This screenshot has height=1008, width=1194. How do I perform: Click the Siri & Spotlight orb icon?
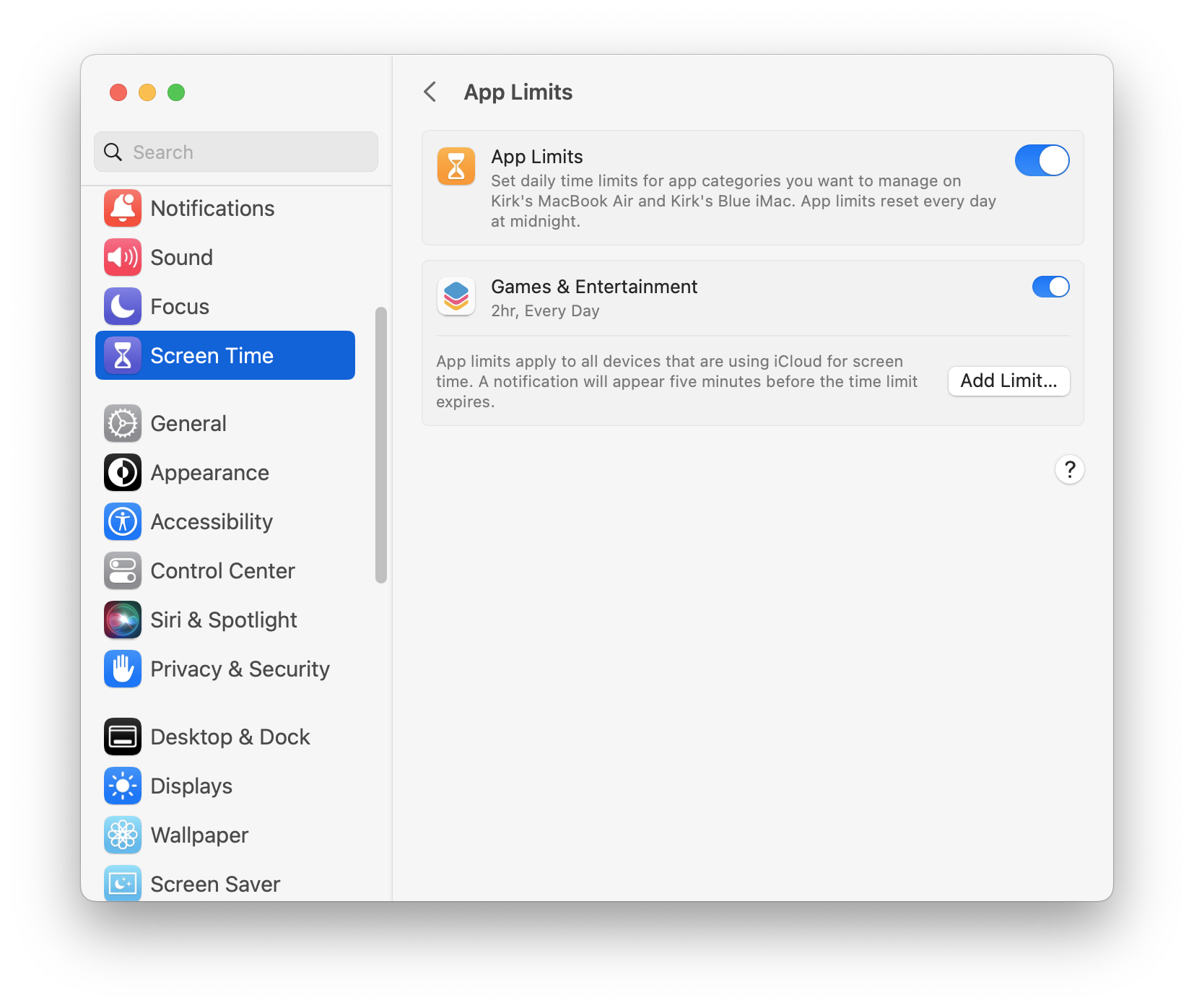click(123, 620)
